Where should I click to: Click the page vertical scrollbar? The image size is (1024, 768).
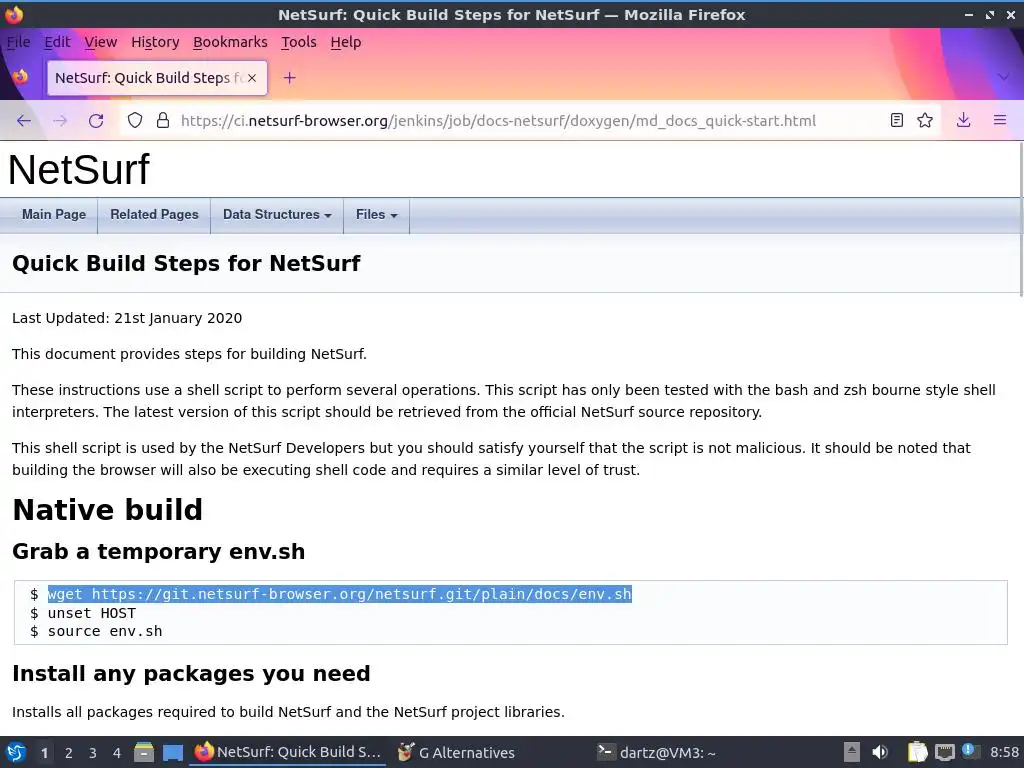1020,219
